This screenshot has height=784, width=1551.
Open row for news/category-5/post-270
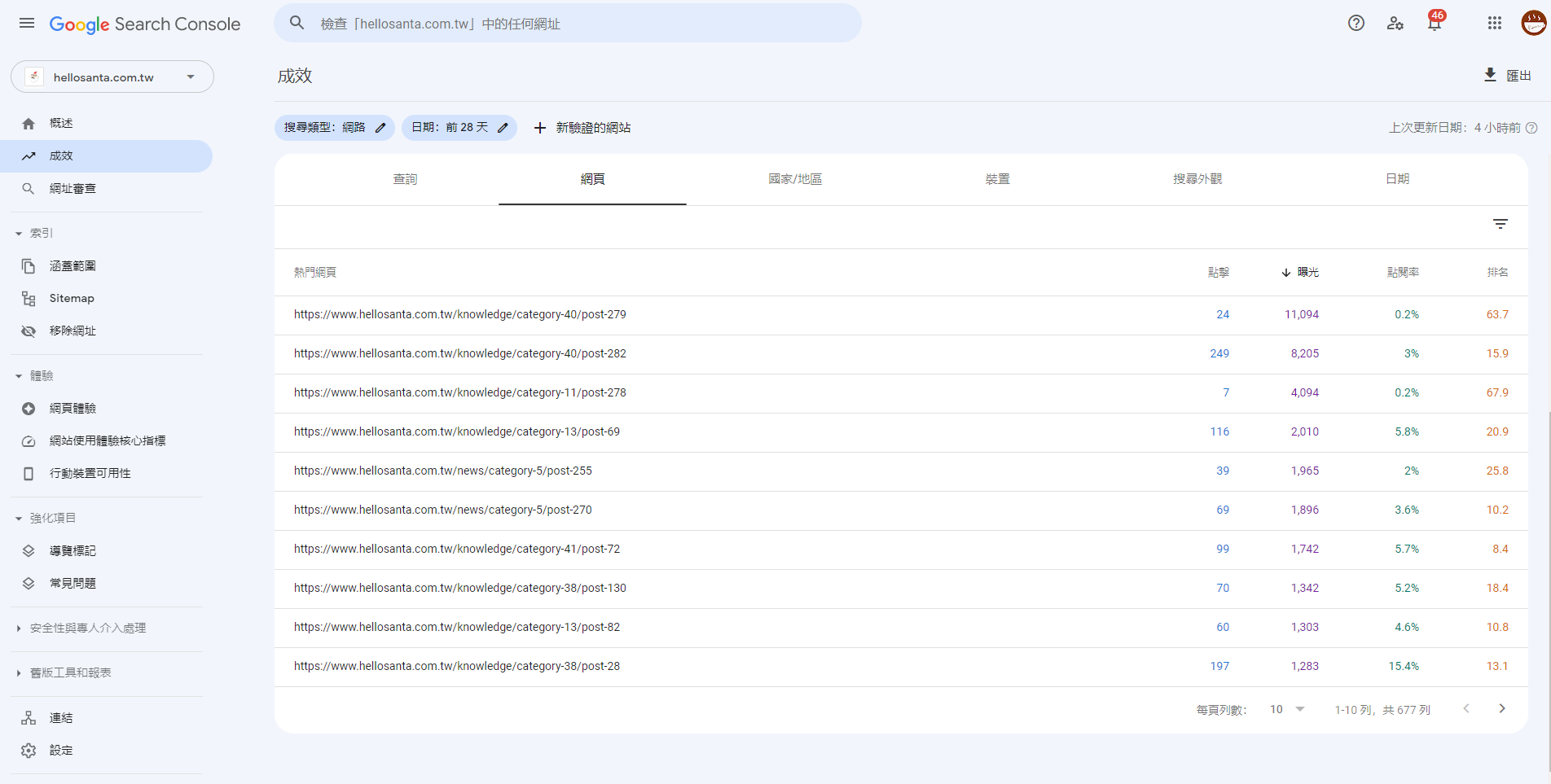[x=901, y=510]
